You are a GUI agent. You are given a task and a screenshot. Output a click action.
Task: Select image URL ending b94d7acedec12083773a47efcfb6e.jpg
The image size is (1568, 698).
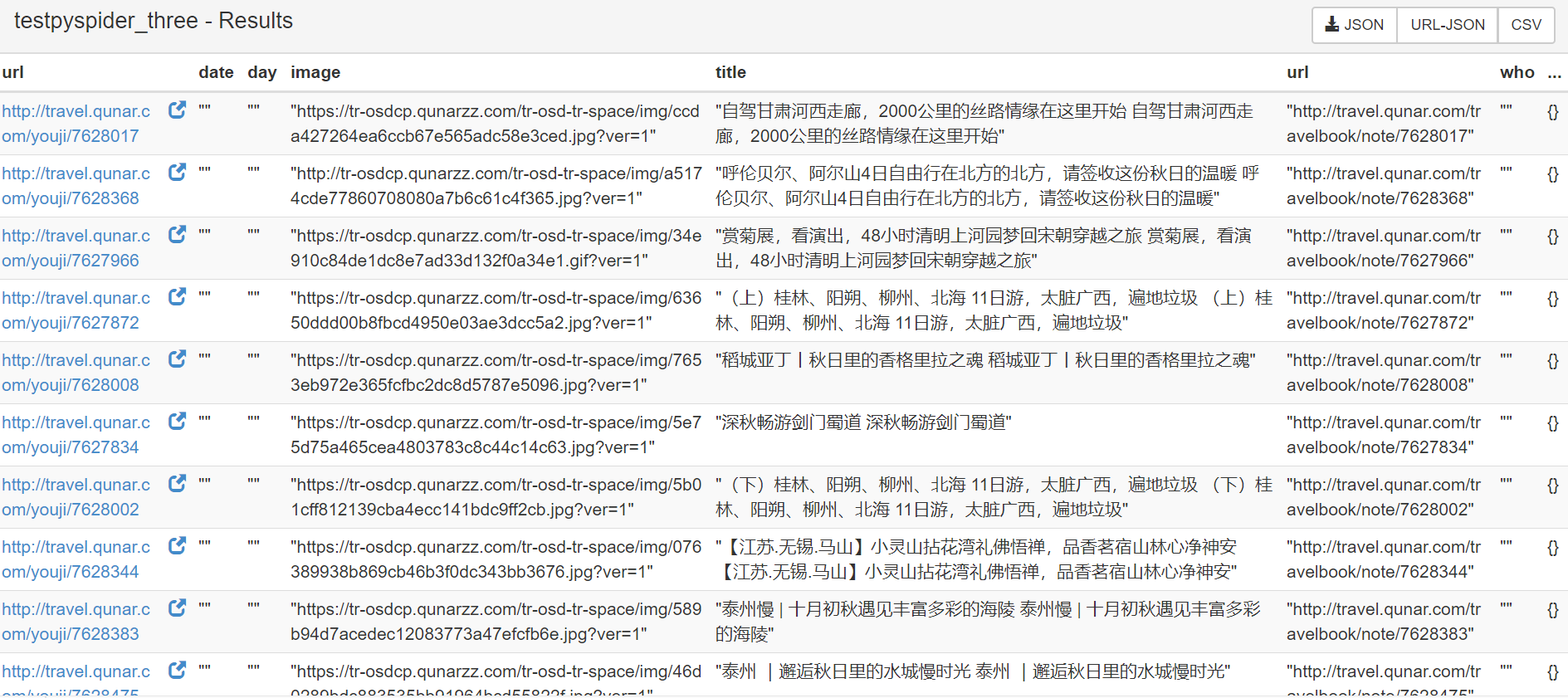coord(496,622)
